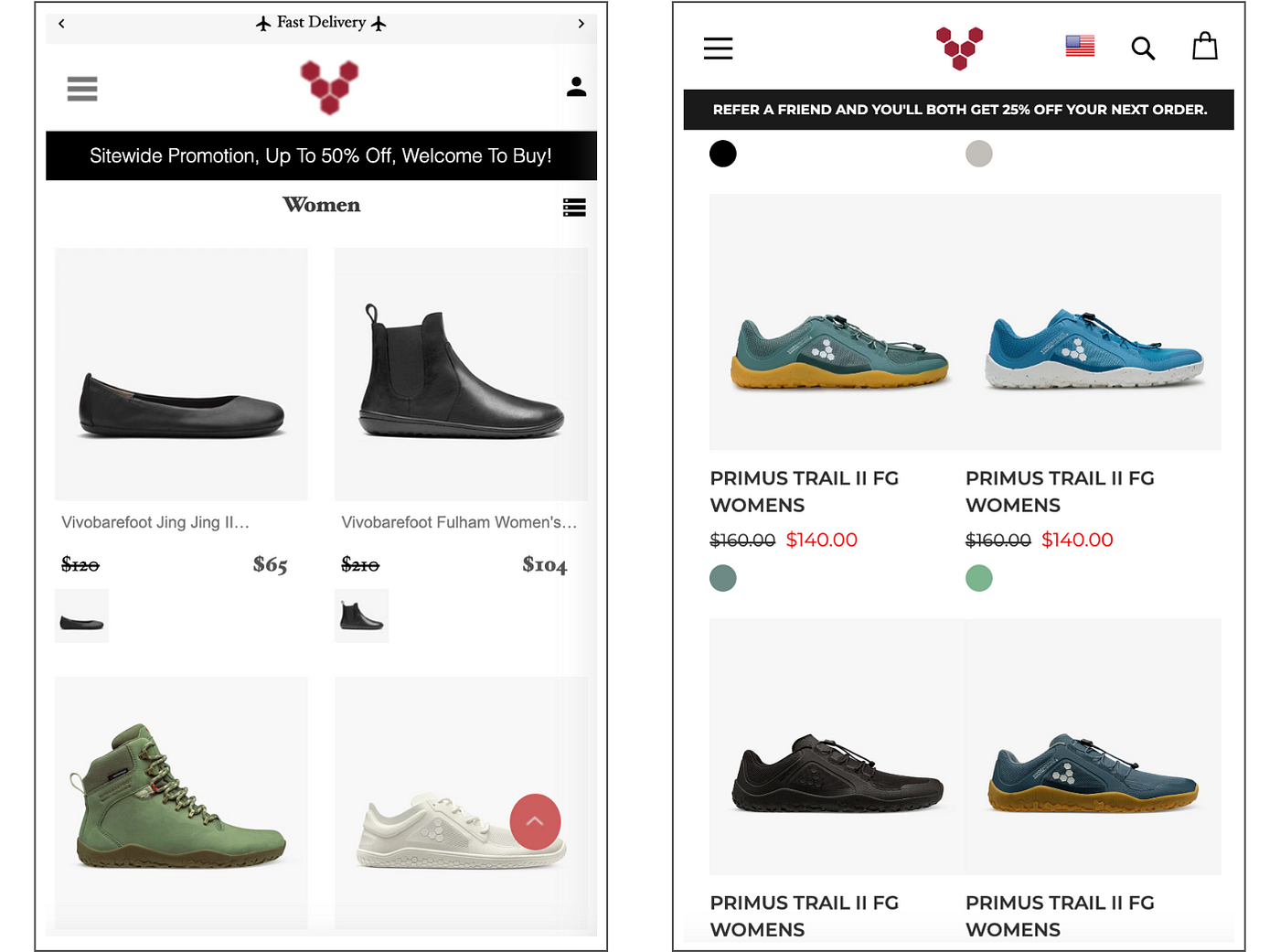
Task: Toggle the list view icon beside Women
Action: click(574, 208)
